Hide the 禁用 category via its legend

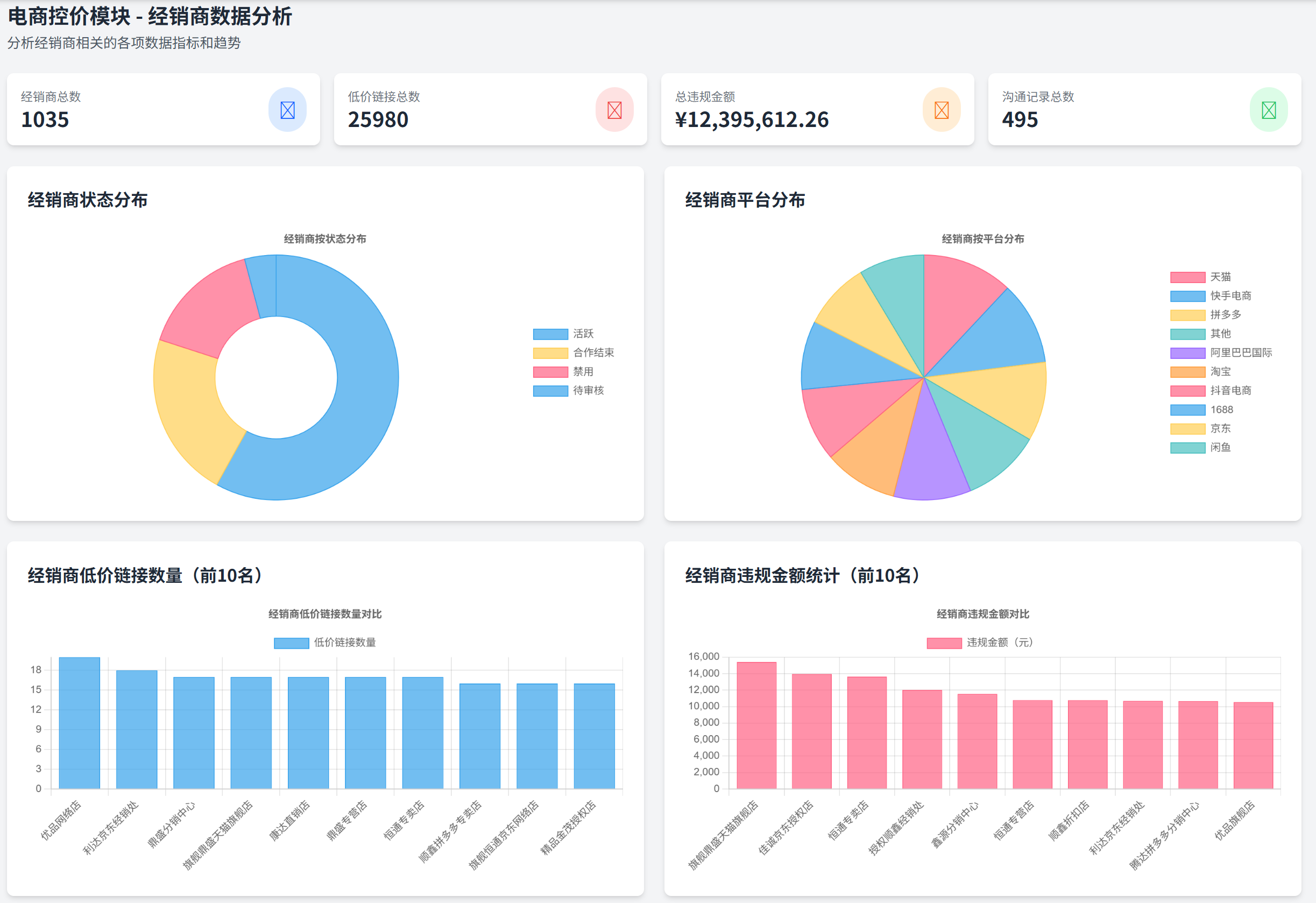[572, 372]
